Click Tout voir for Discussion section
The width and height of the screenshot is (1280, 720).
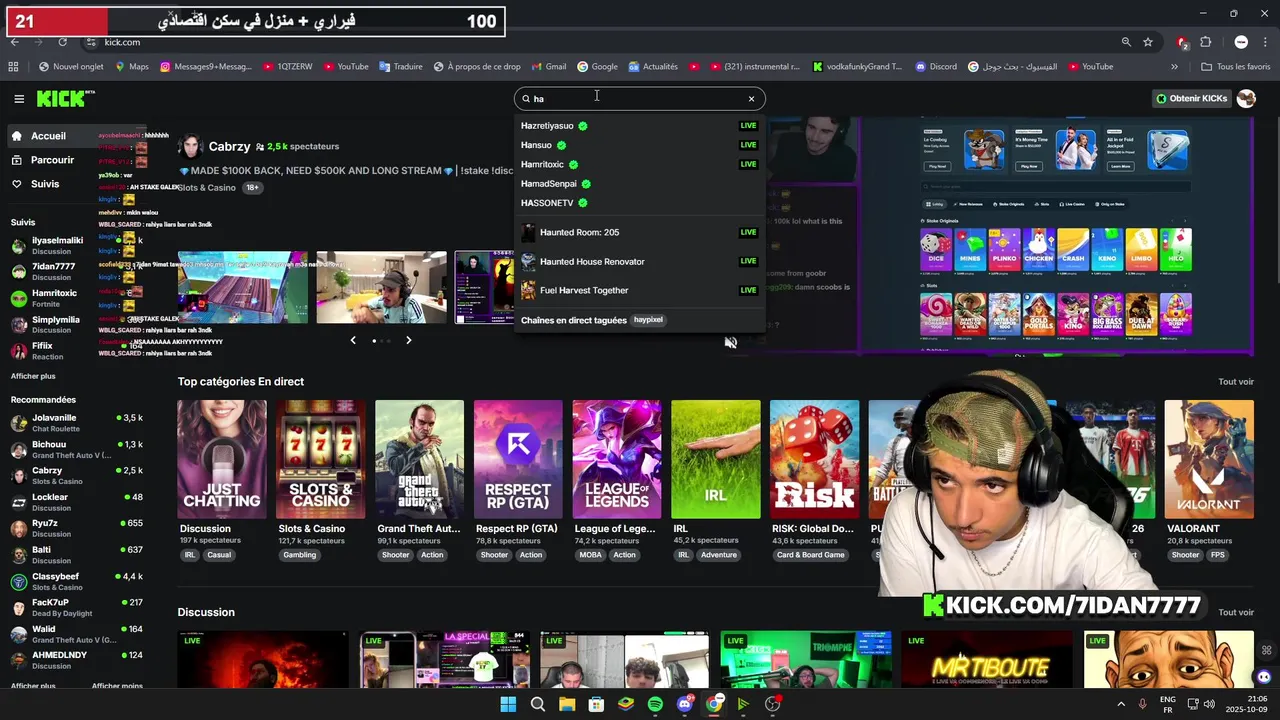click(1236, 612)
